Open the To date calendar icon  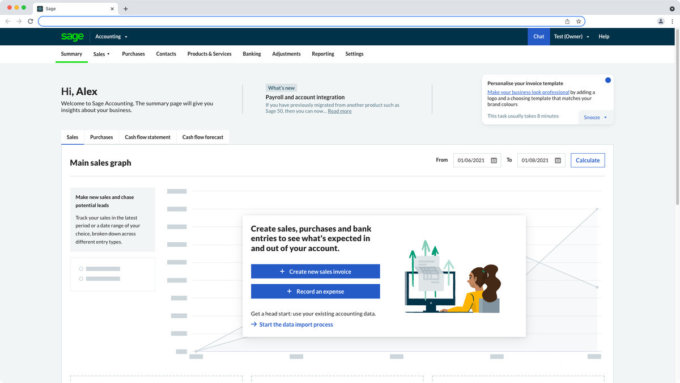tap(558, 160)
